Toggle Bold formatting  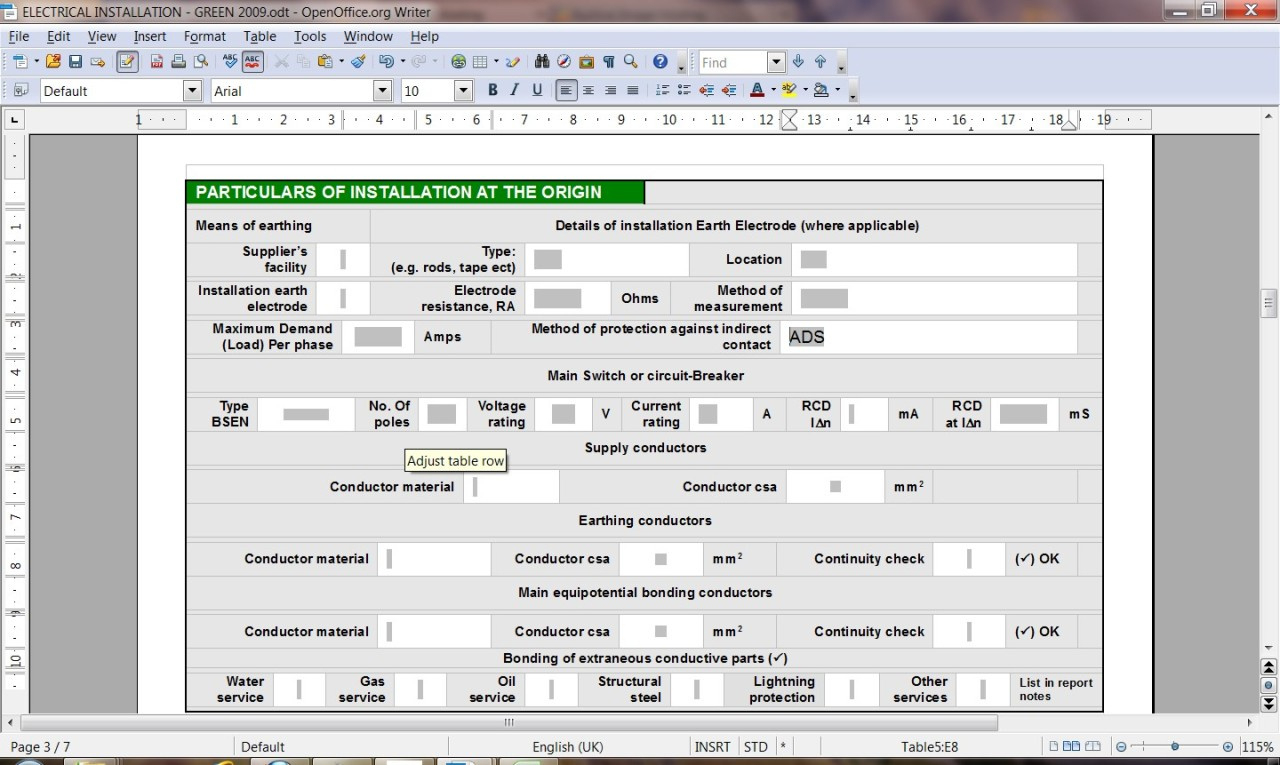point(492,90)
